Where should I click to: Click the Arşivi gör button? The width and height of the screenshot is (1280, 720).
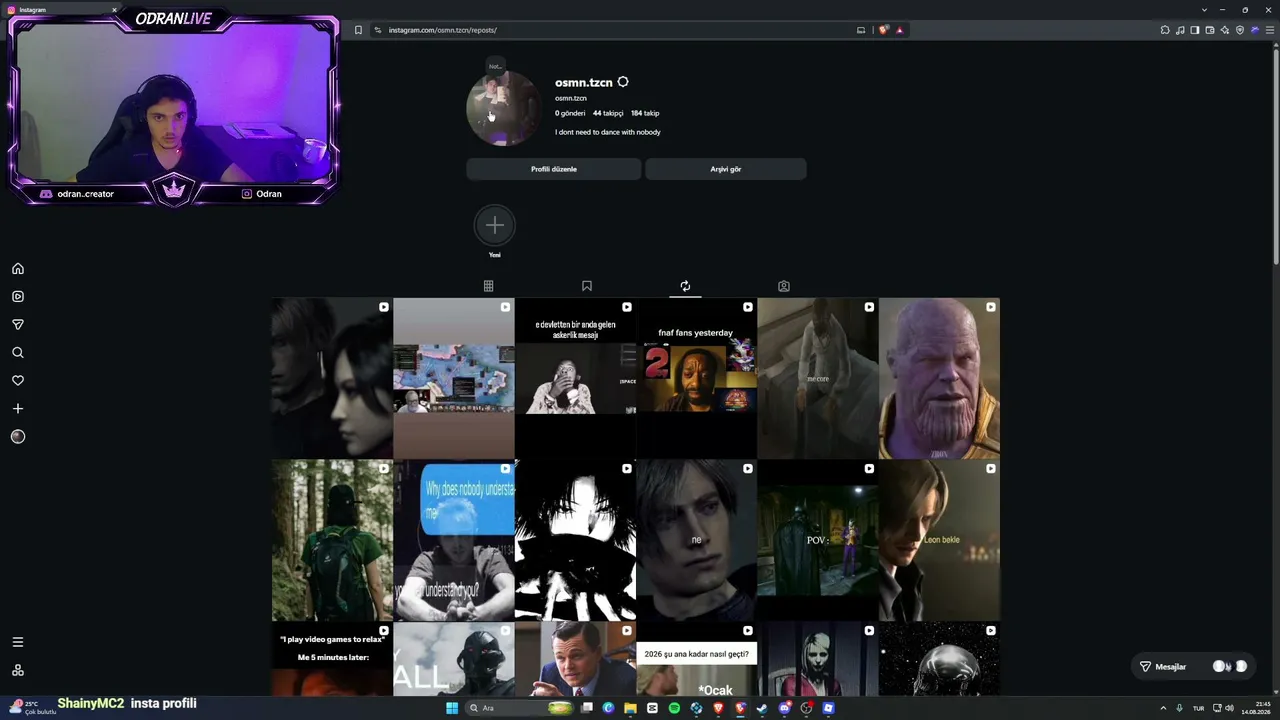[x=726, y=169]
